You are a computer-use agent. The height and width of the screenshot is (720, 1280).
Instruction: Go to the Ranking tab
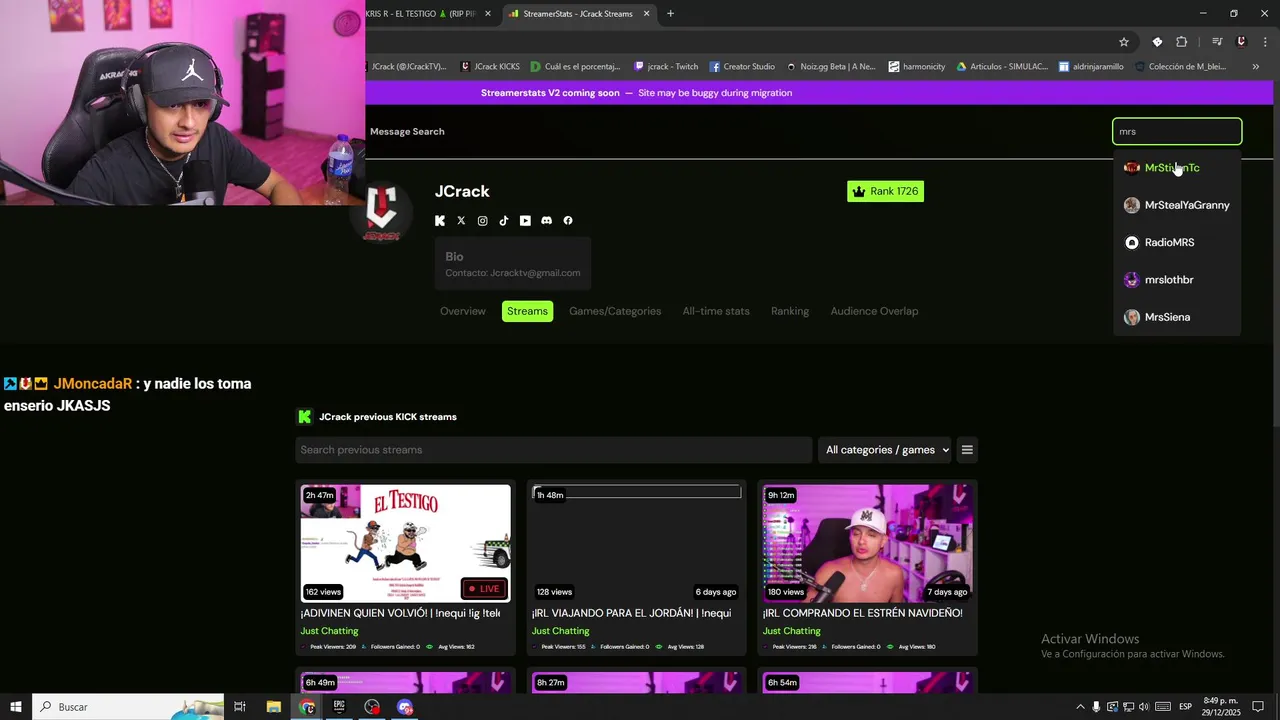tap(790, 311)
